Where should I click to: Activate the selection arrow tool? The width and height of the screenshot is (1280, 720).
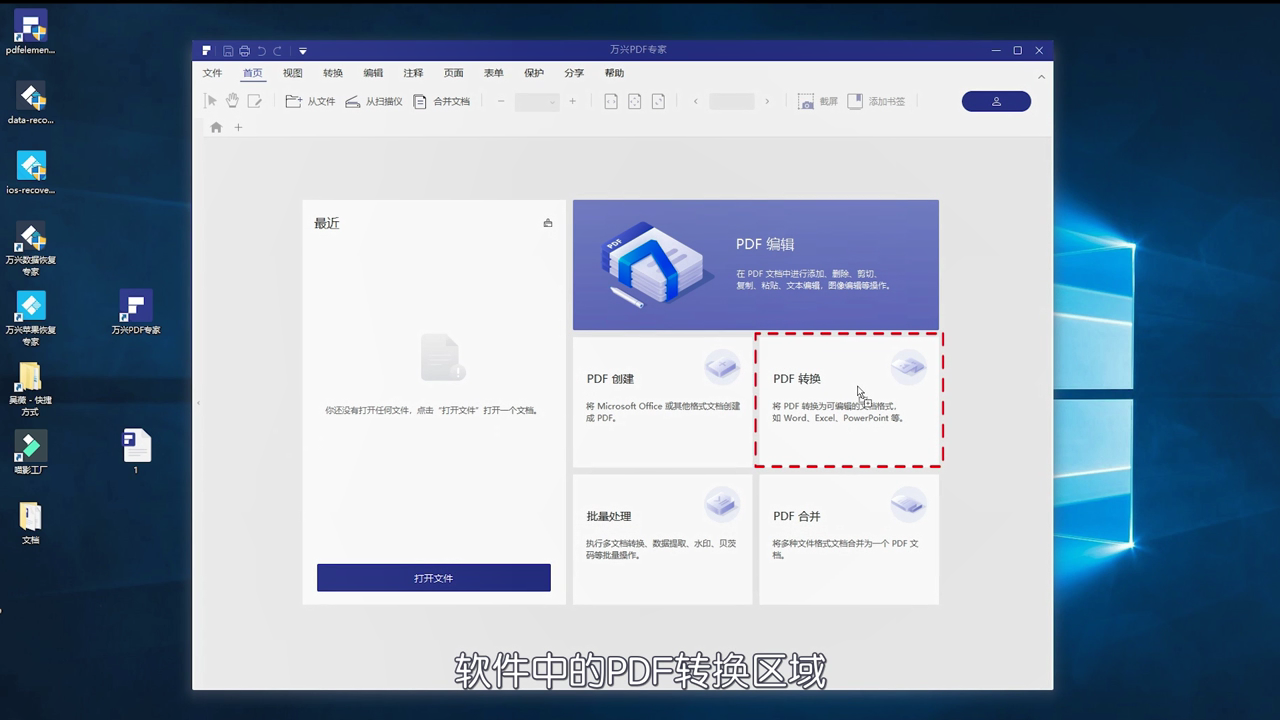[211, 100]
